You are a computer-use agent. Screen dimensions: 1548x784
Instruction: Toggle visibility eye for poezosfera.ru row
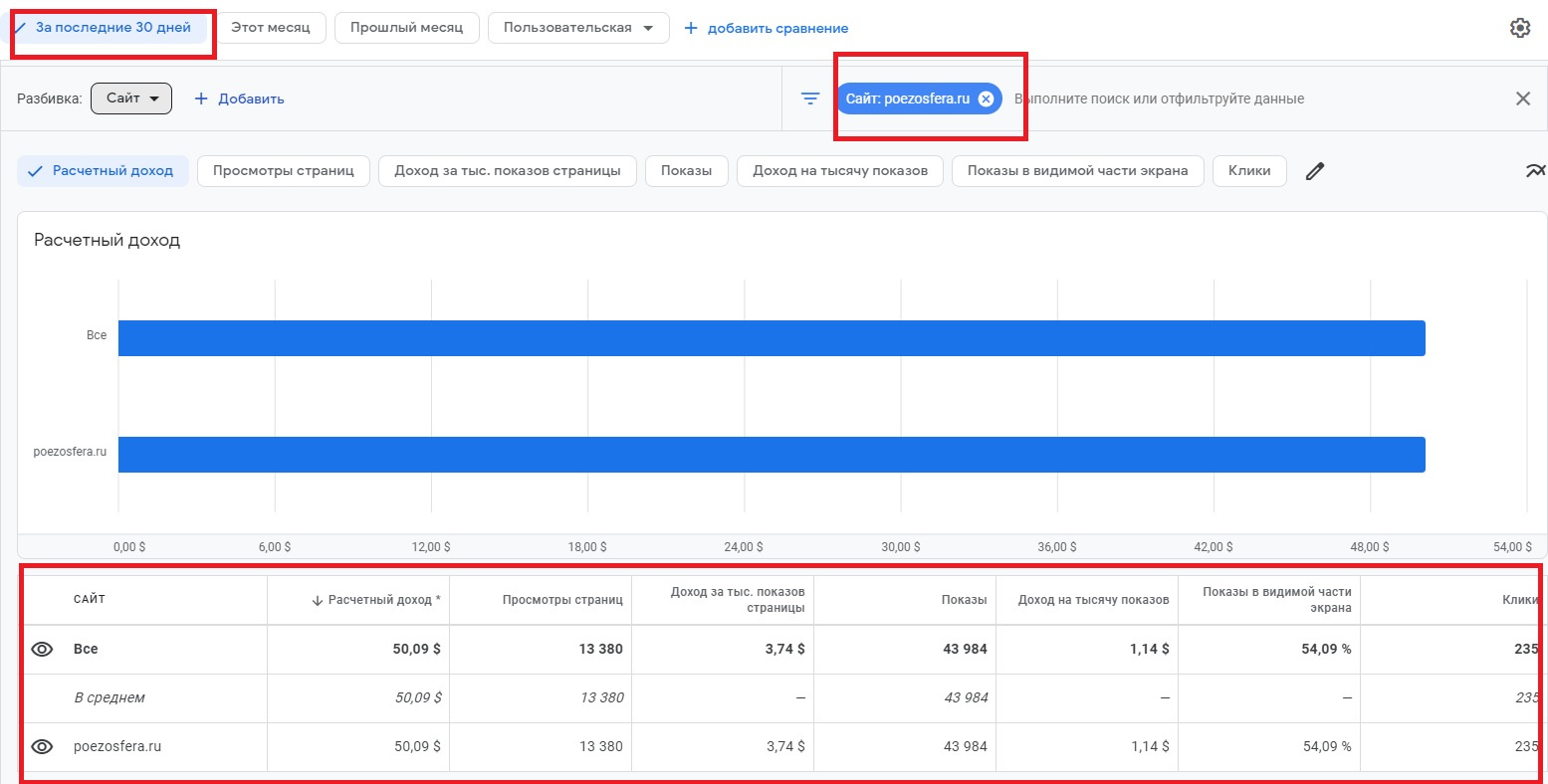click(42, 746)
